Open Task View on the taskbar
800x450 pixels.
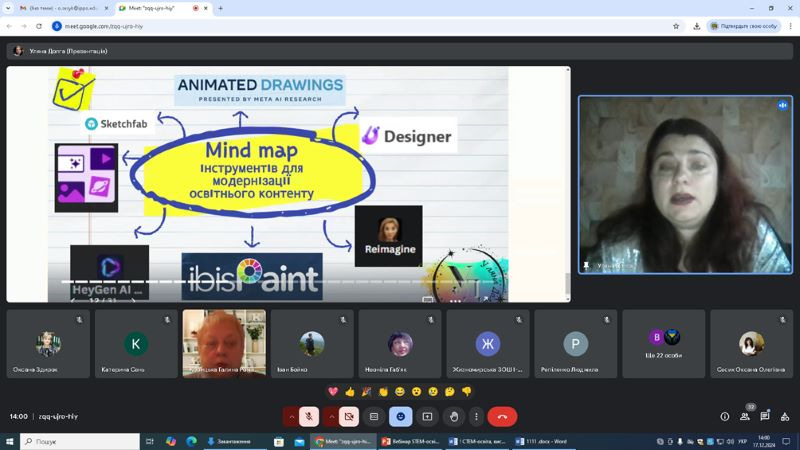pos(149,441)
